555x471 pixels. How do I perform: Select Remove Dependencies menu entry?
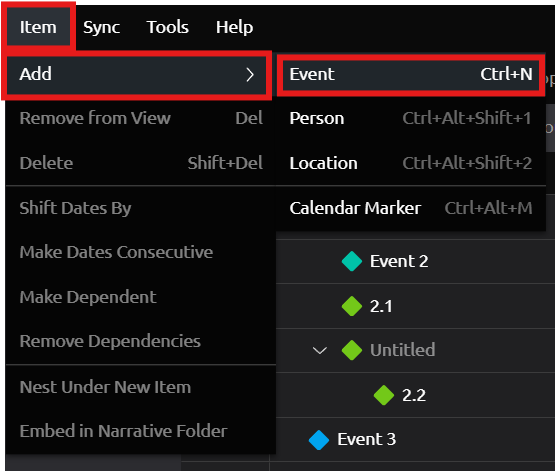tap(141, 341)
